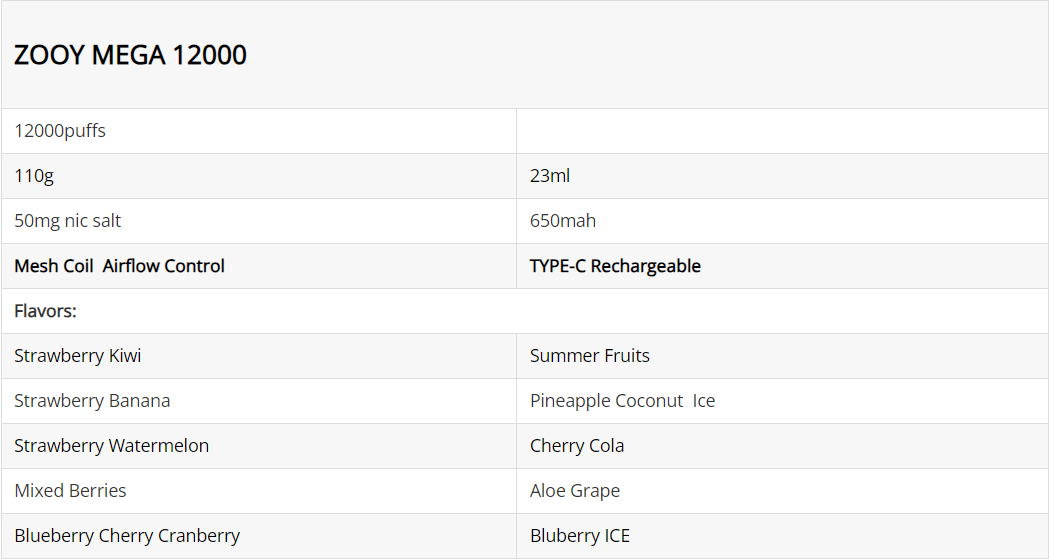Click Strawberry Watermelon flavor

pos(112,445)
